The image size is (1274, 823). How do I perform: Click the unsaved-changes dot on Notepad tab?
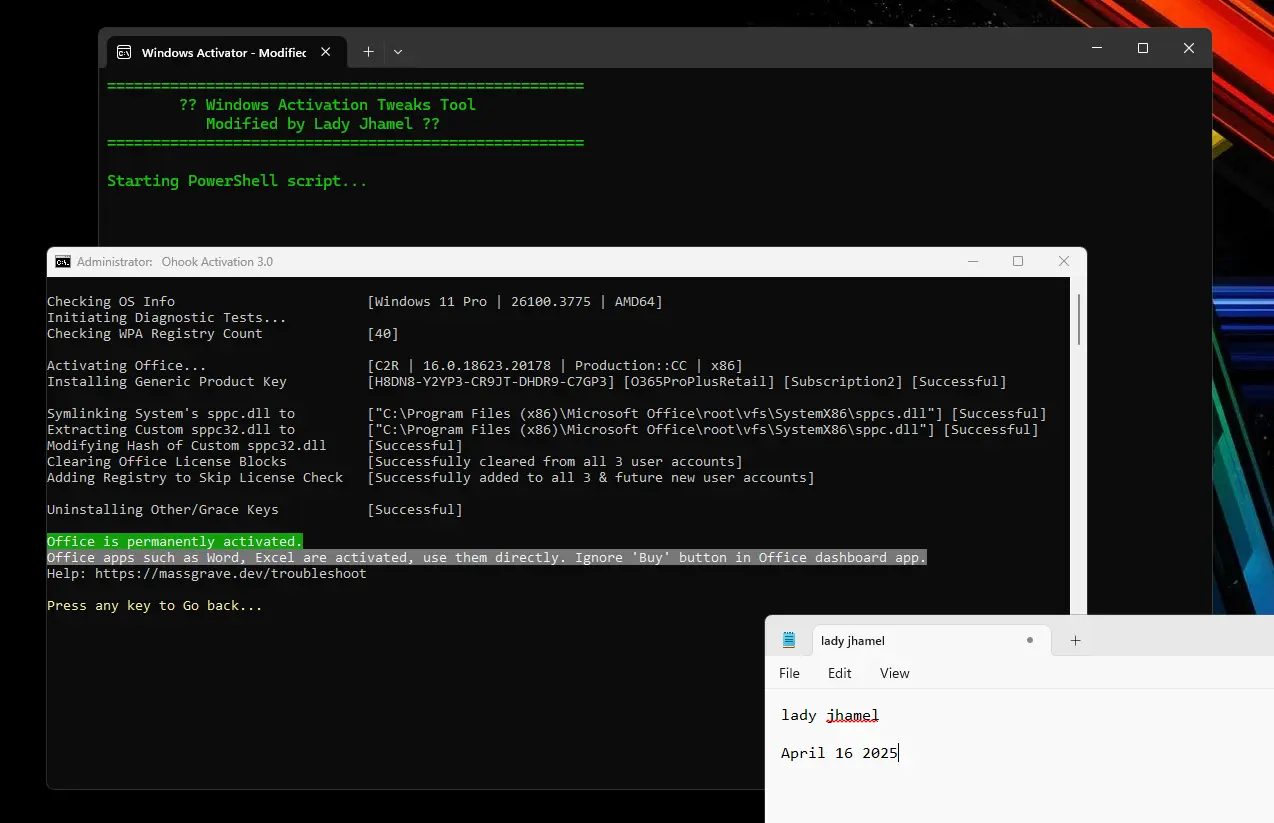pyautogui.click(x=1030, y=640)
